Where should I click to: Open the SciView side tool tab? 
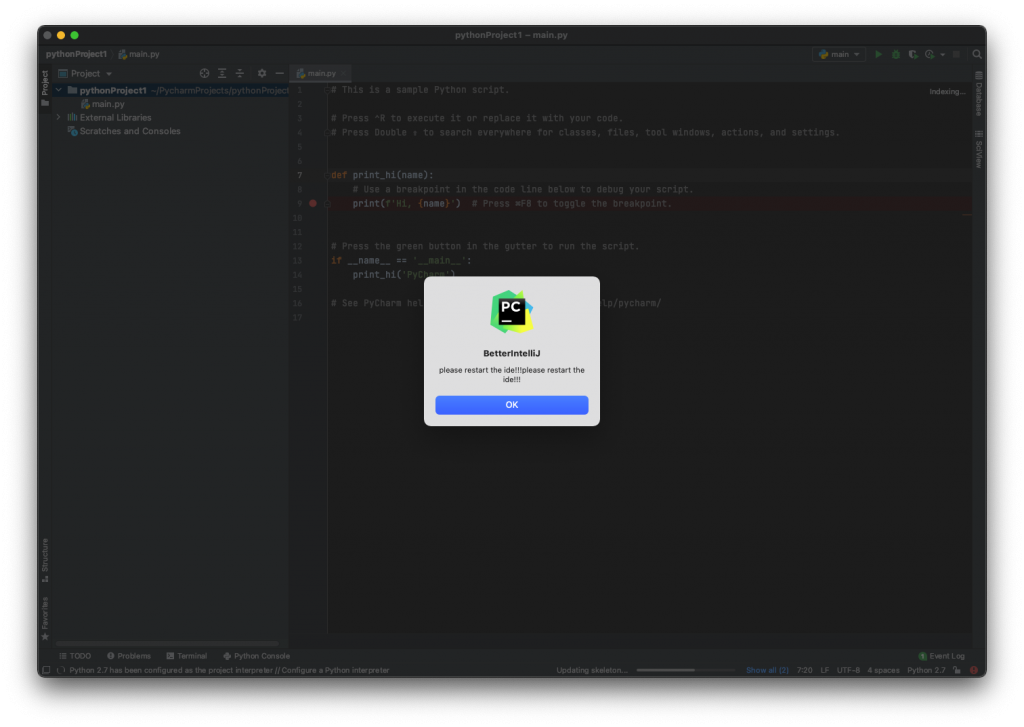coord(978,149)
